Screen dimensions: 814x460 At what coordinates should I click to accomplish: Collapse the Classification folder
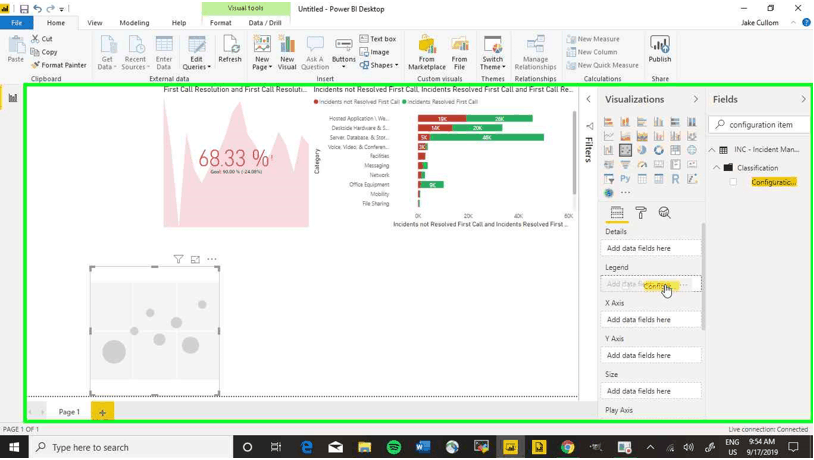[716, 168]
